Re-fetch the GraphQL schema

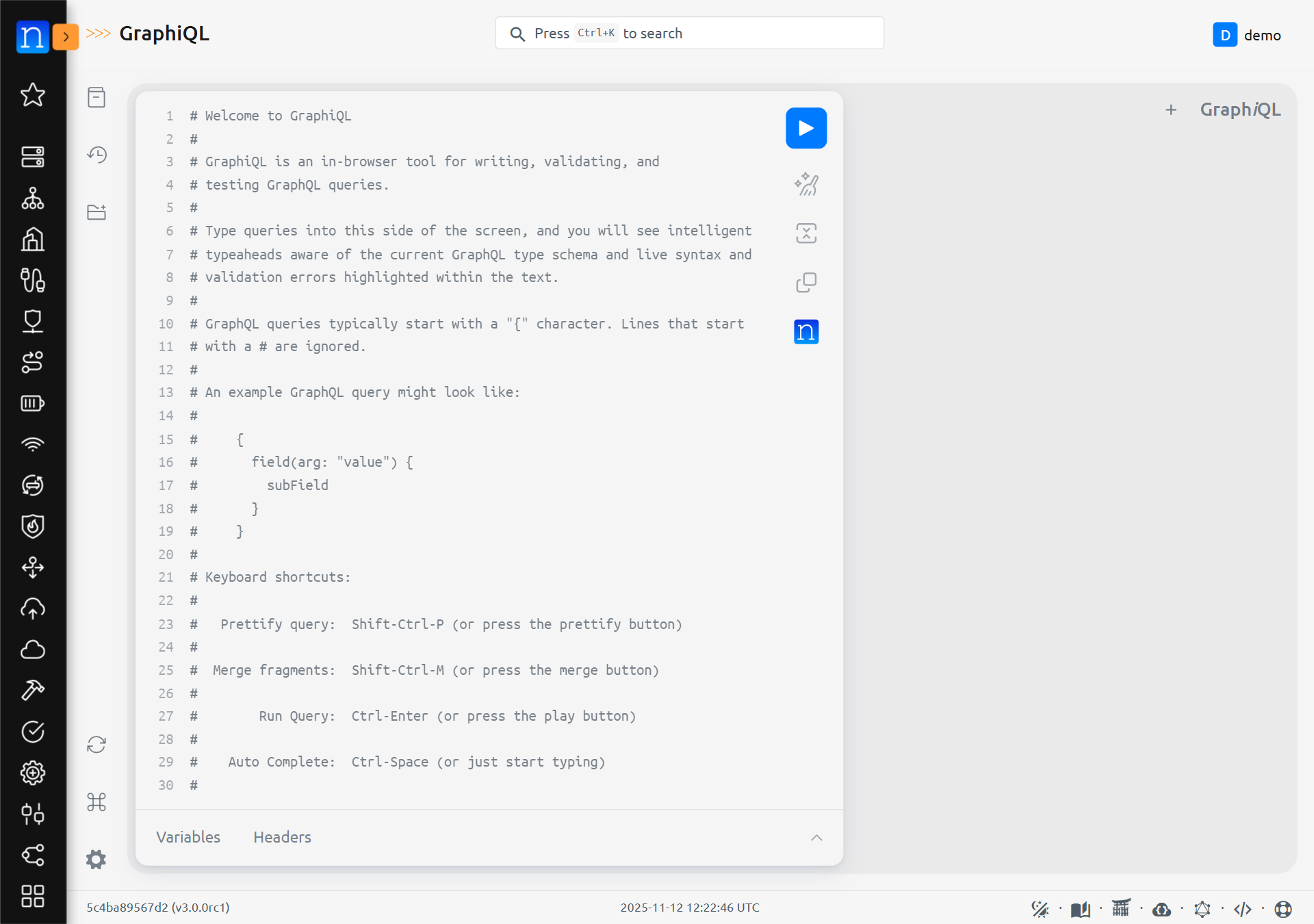[x=96, y=745]
